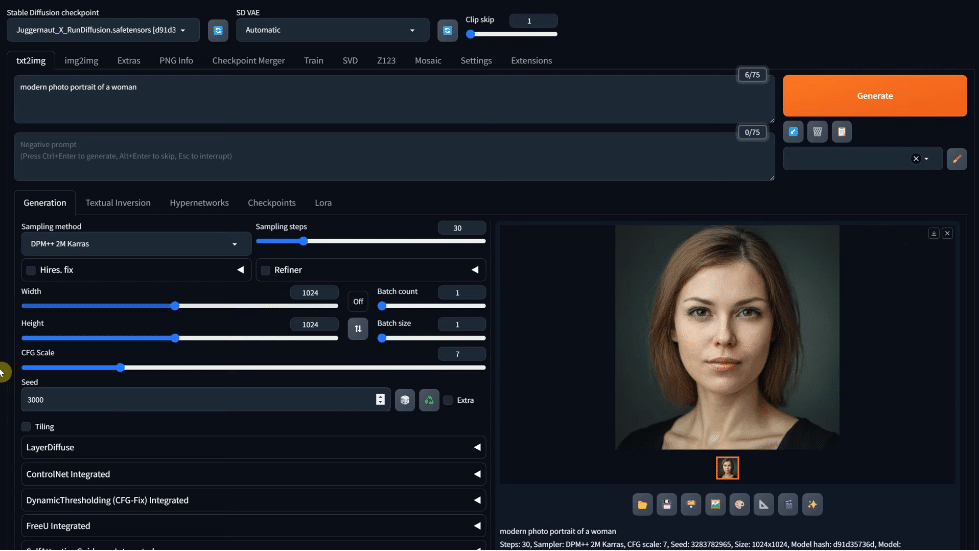Screen dimensions: 979x551
Task: Reuse last seed with the recycle icon
Action: [429, 400]
